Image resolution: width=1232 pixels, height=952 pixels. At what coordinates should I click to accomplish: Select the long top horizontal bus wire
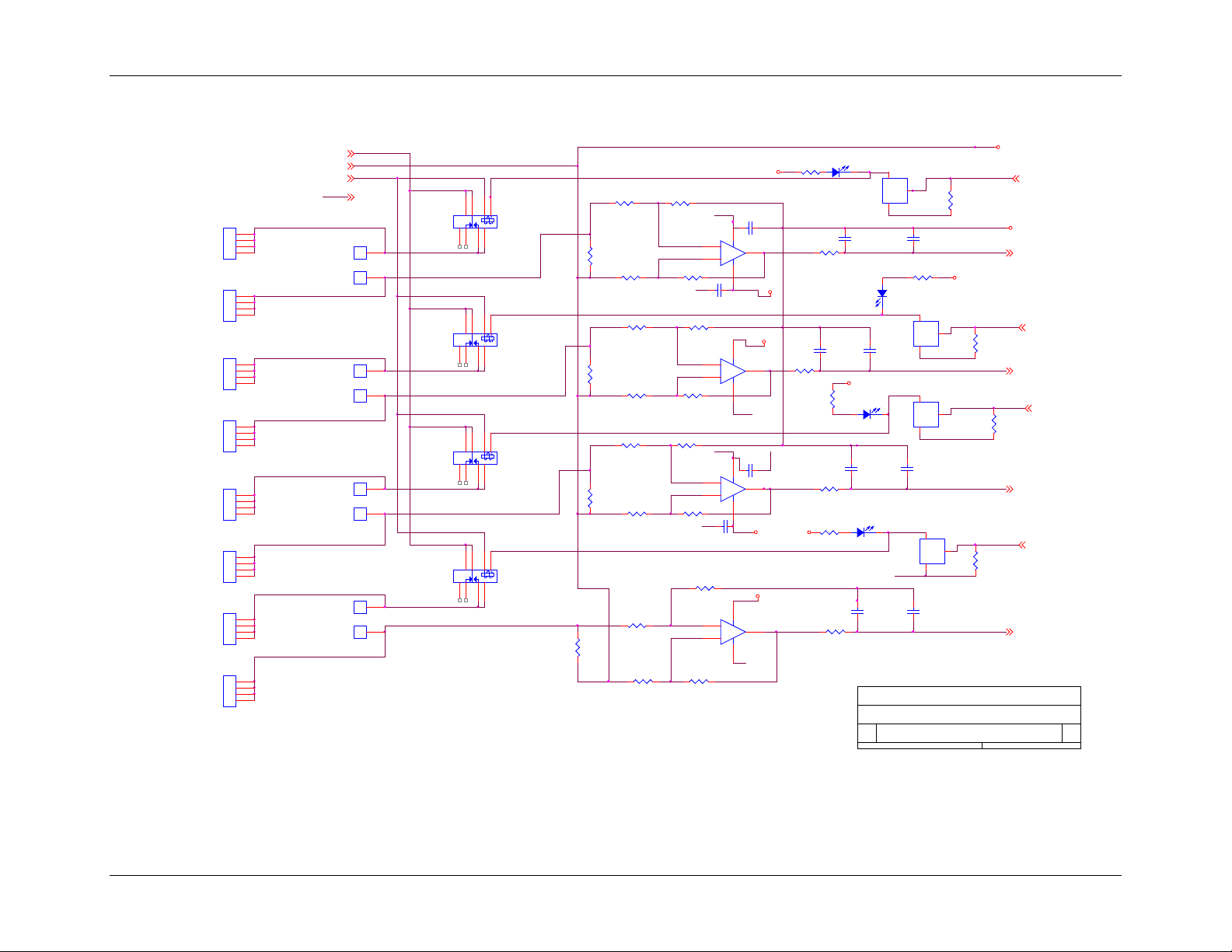tap(788, 147)
